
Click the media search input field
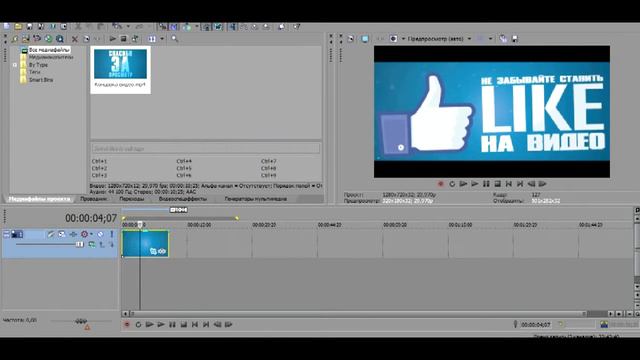pyautogui.click(x=206, y=149)
